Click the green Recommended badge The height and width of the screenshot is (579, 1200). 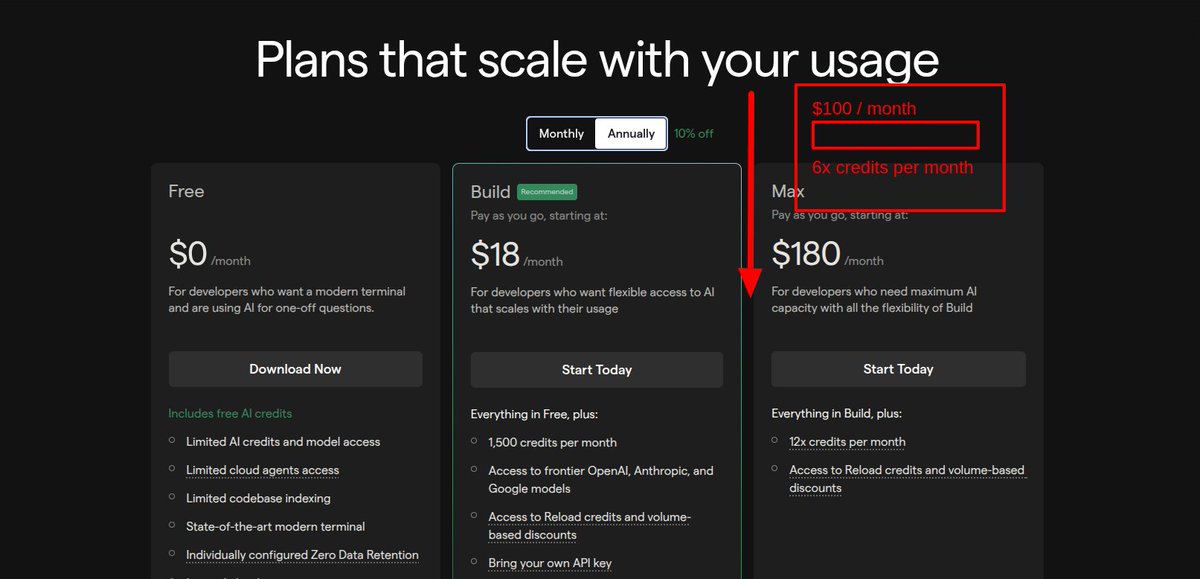click(547, 192)
